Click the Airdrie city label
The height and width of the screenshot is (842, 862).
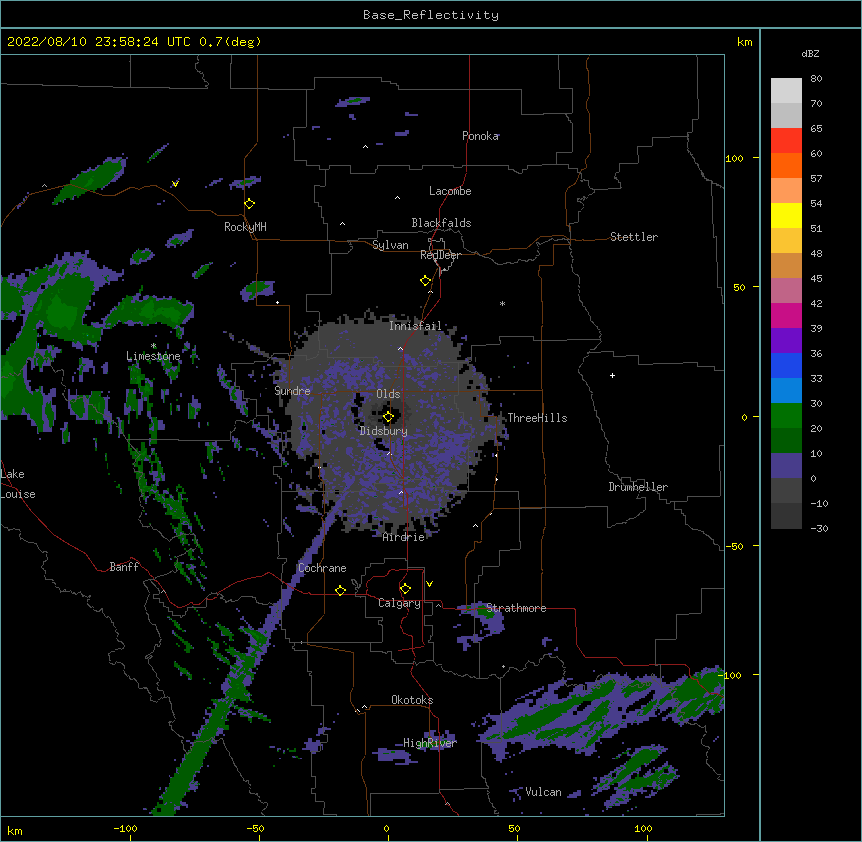404,537
